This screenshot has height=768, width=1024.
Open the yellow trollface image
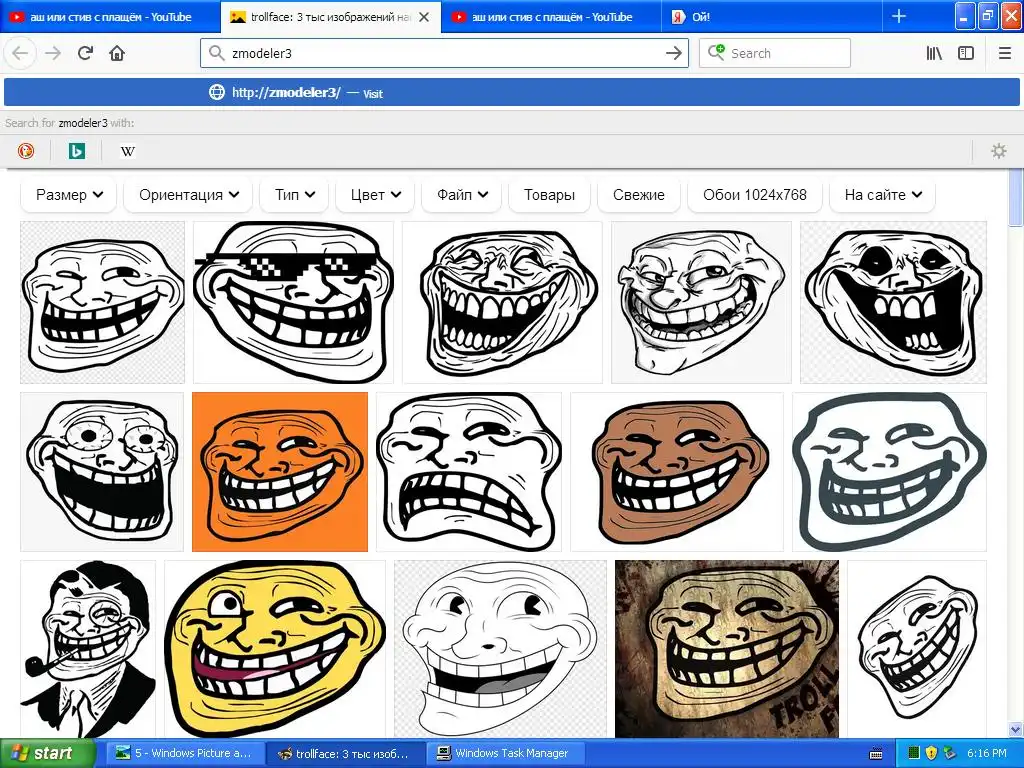(x=275, y=648)
